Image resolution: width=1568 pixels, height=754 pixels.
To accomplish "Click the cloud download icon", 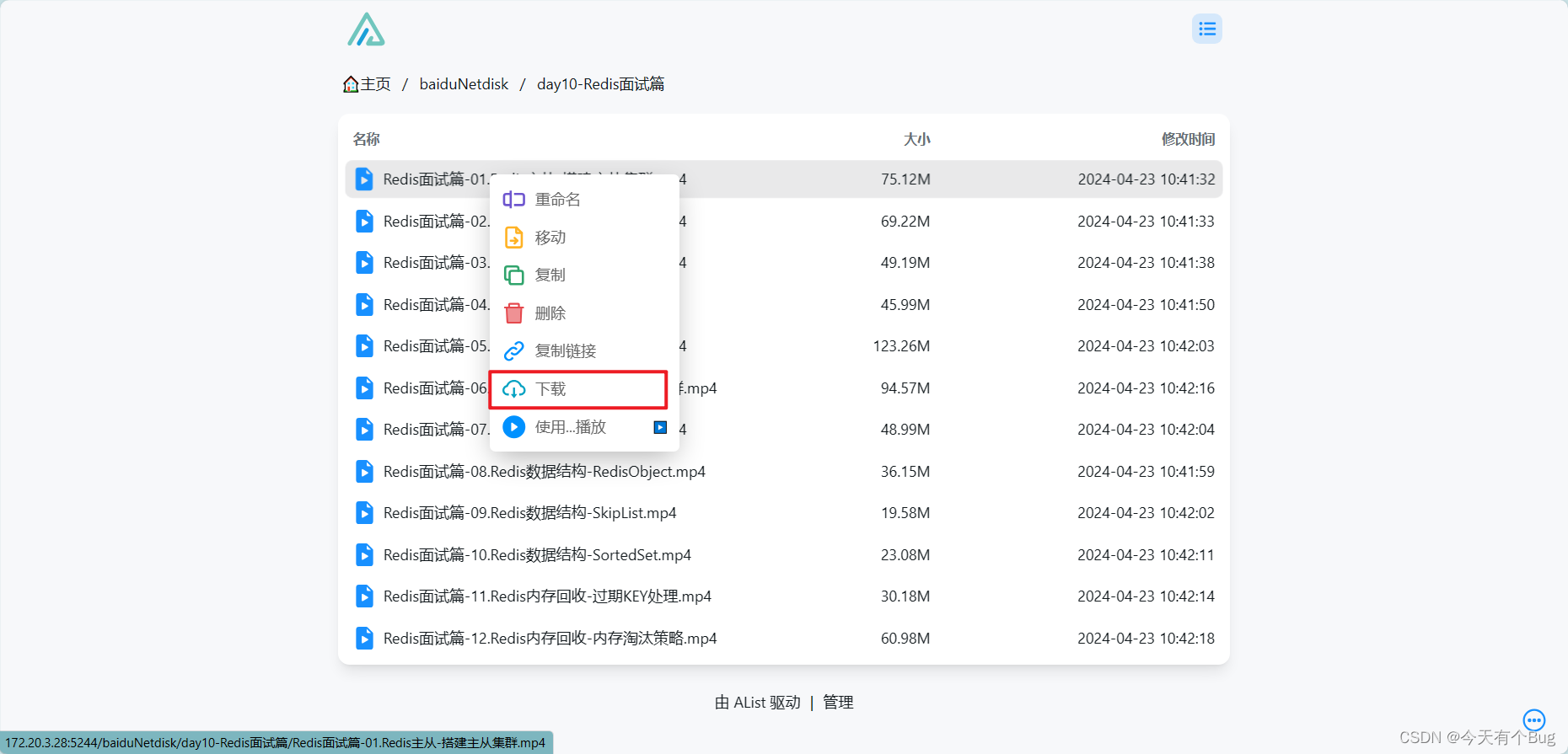I will [513, 389].
